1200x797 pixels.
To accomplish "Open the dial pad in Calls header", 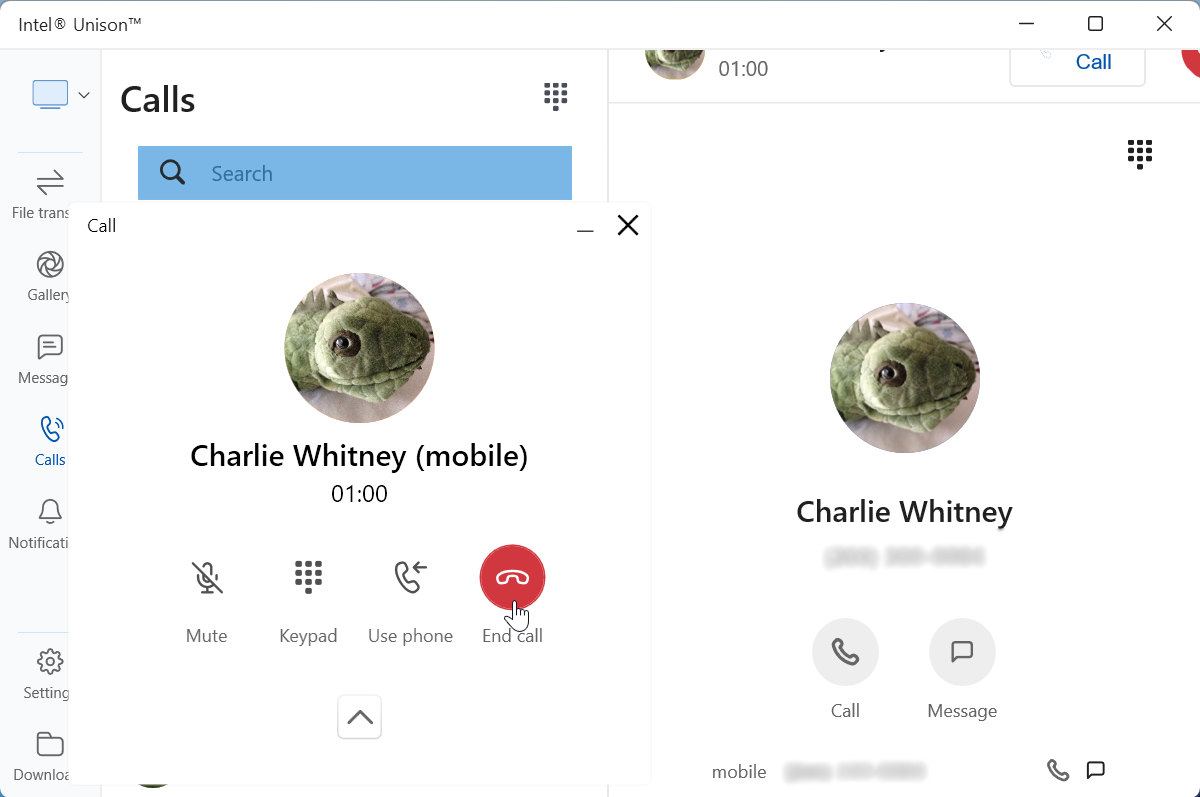I will (556, 96).
